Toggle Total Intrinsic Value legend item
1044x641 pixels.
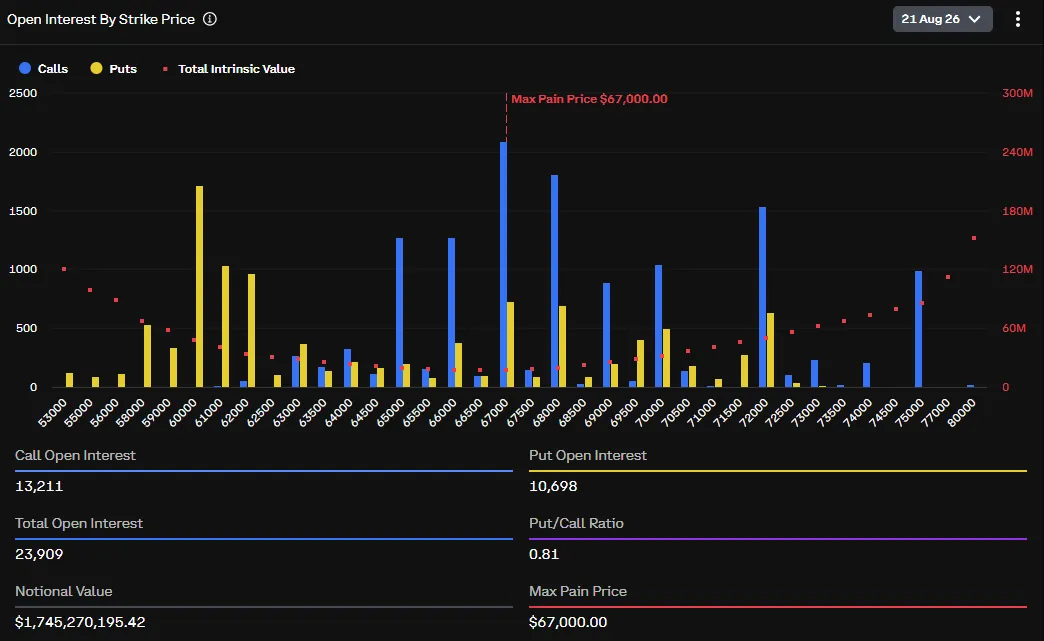click(228, 69)
